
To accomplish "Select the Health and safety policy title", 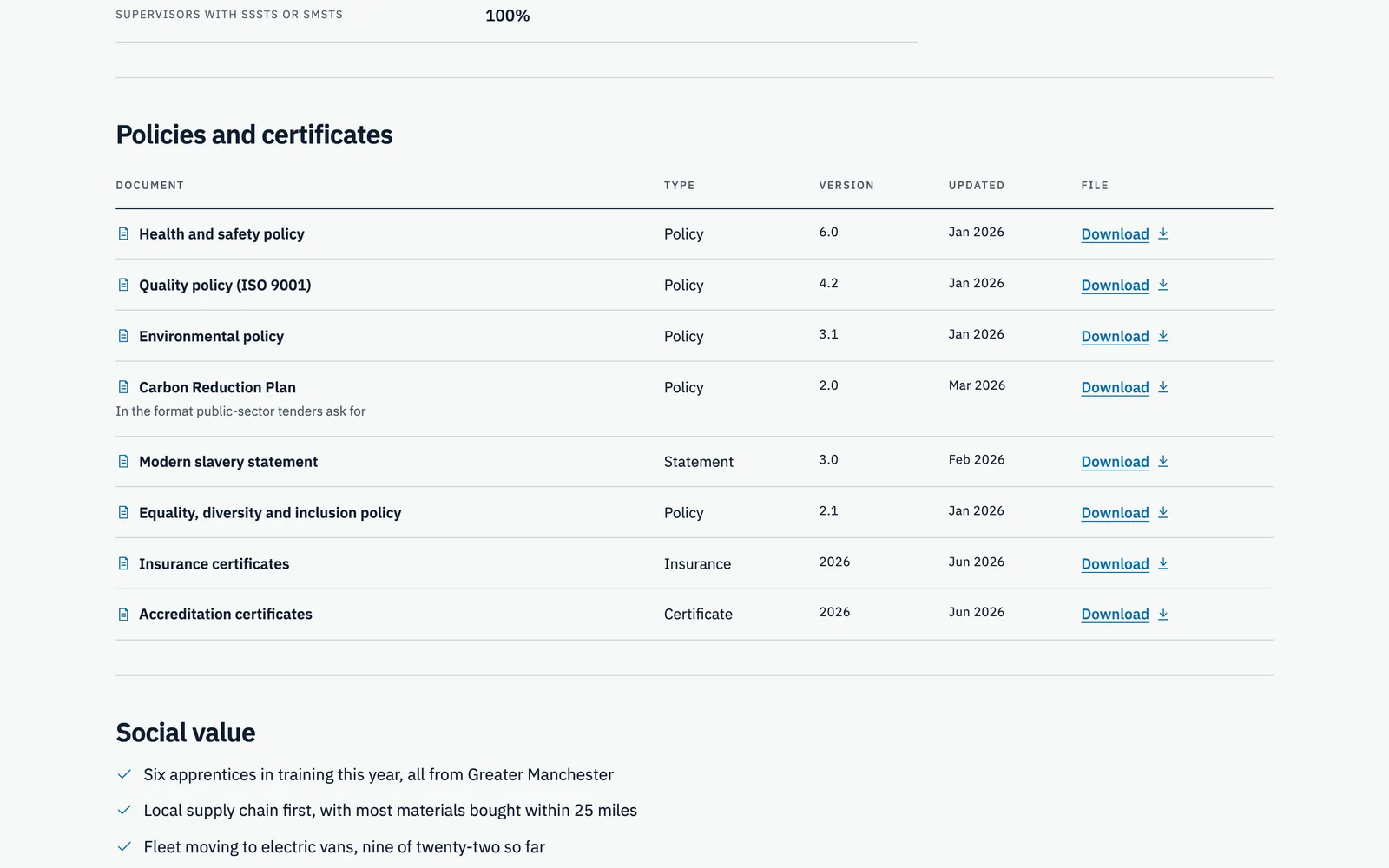I will pos(221,234).
